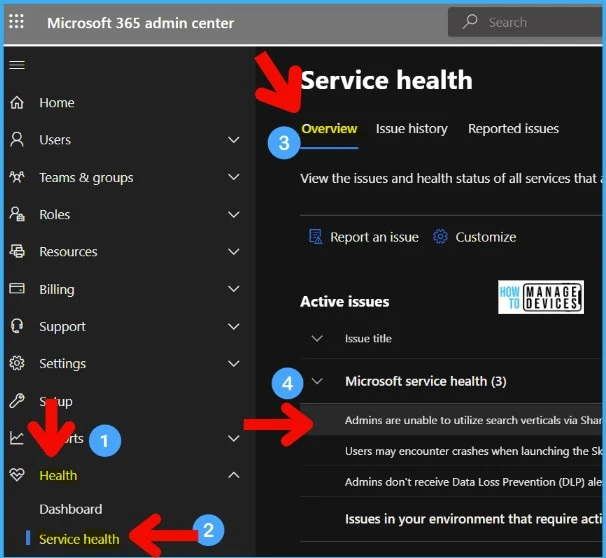The height and width of the screenshot is (558, 606).
Task: Go to Home in the sidebar
Action: pyautogui.click(x=57, y=103)
